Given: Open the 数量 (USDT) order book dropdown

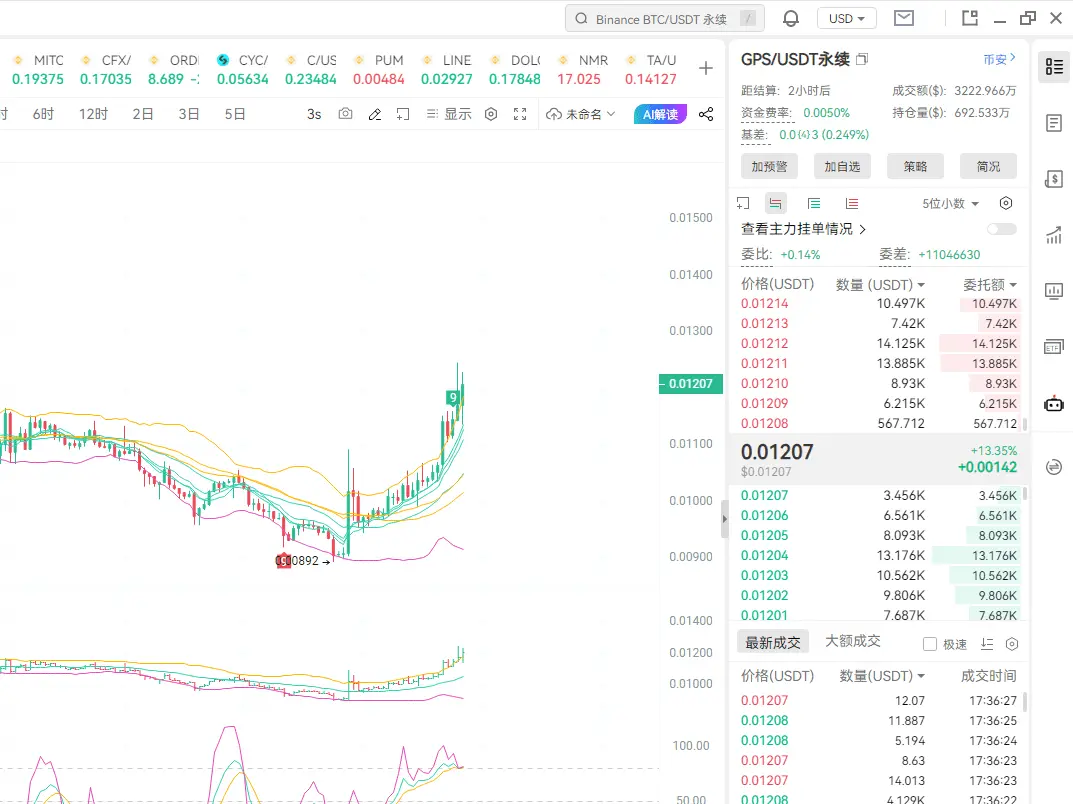Looking at the screenshot, I should coord(880,285).
